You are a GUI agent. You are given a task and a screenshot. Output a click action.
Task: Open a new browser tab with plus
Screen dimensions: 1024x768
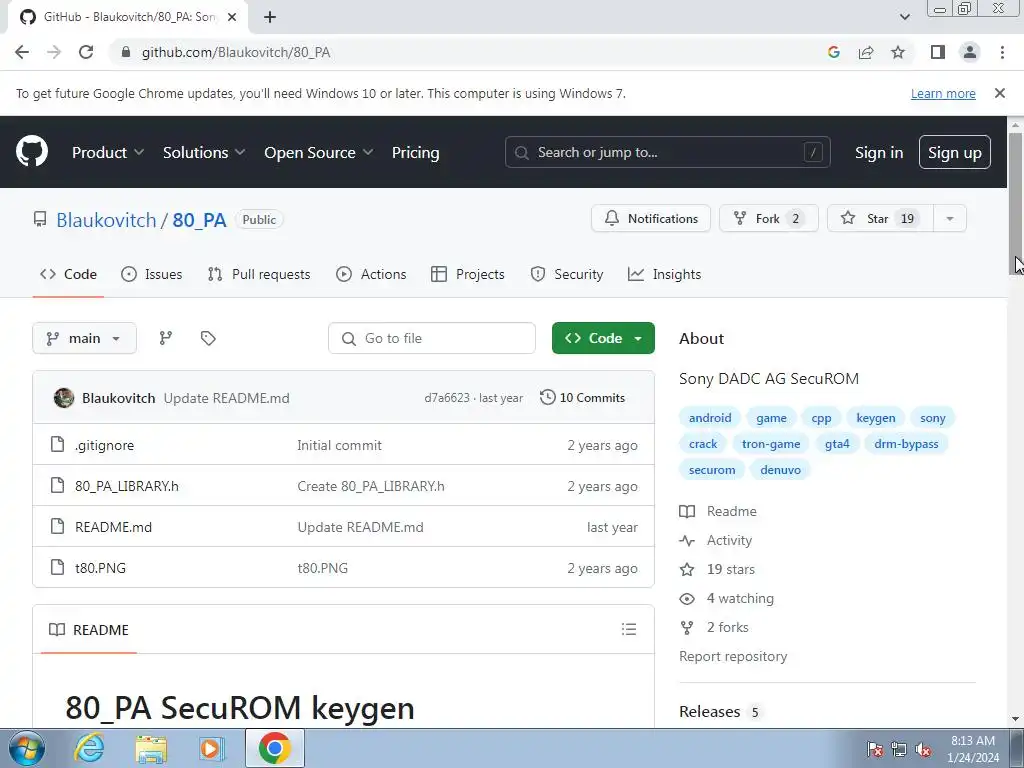(x=270, y=17)
